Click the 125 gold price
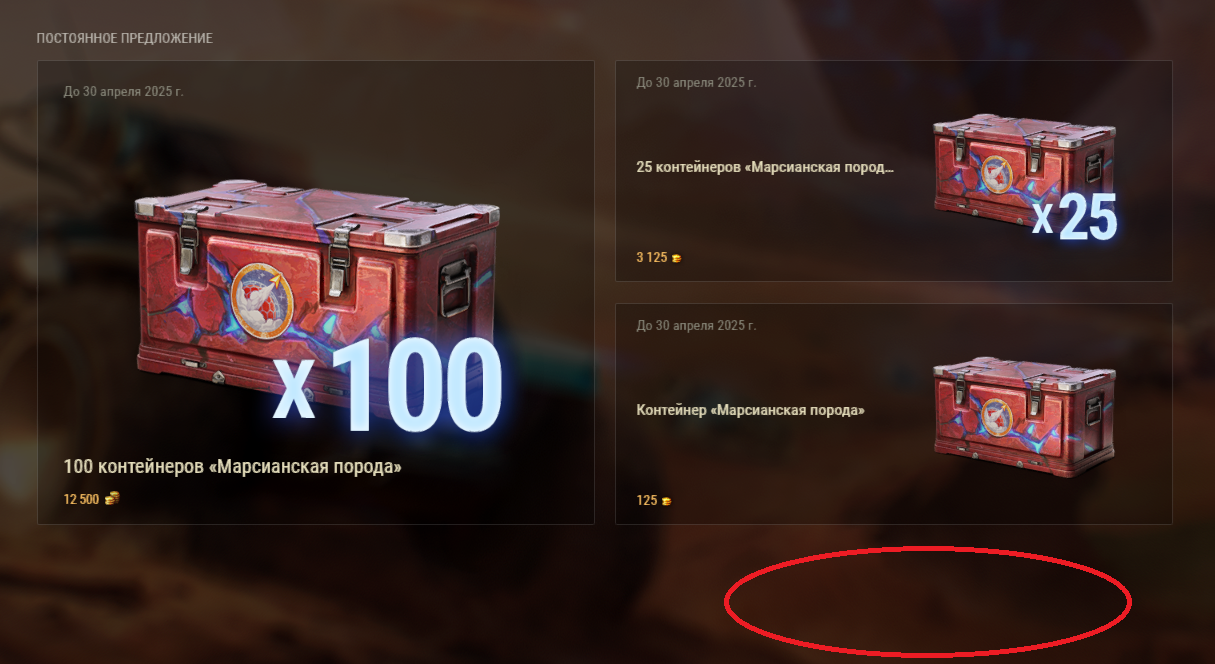The width and height of the screenshot is (1215, 664). pyautogui.click(x=646, y=500)
